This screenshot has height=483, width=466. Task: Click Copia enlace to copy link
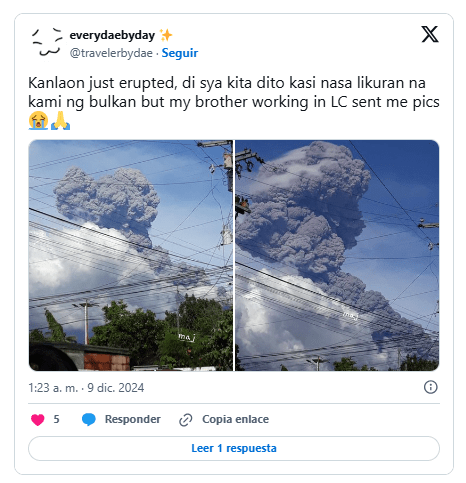click(x=235, y=419)
